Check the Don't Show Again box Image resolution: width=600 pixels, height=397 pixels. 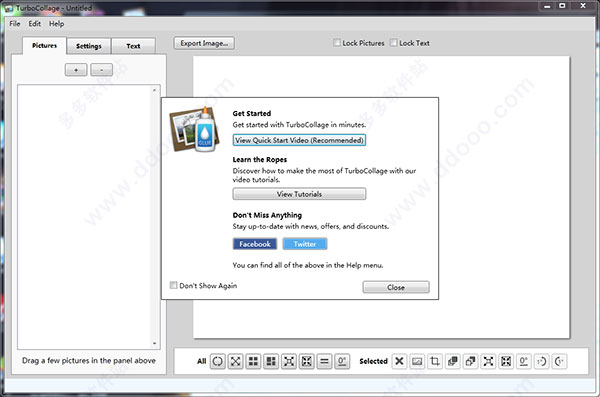click(x=173, y=285)
